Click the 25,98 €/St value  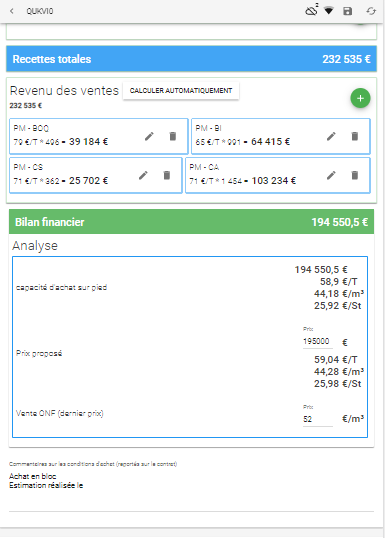click(338, 384)
